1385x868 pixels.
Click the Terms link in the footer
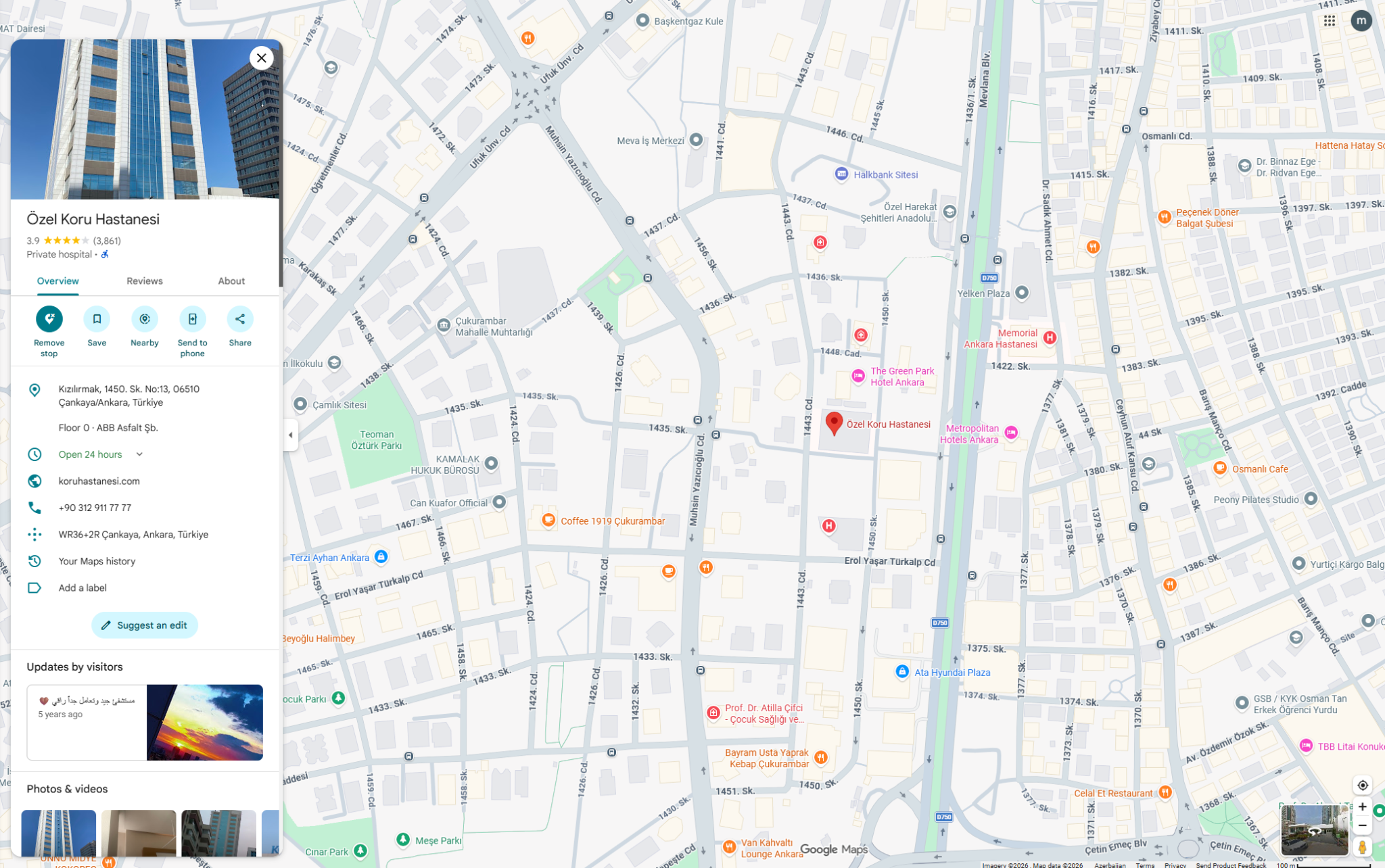(x=1144, y=865)
